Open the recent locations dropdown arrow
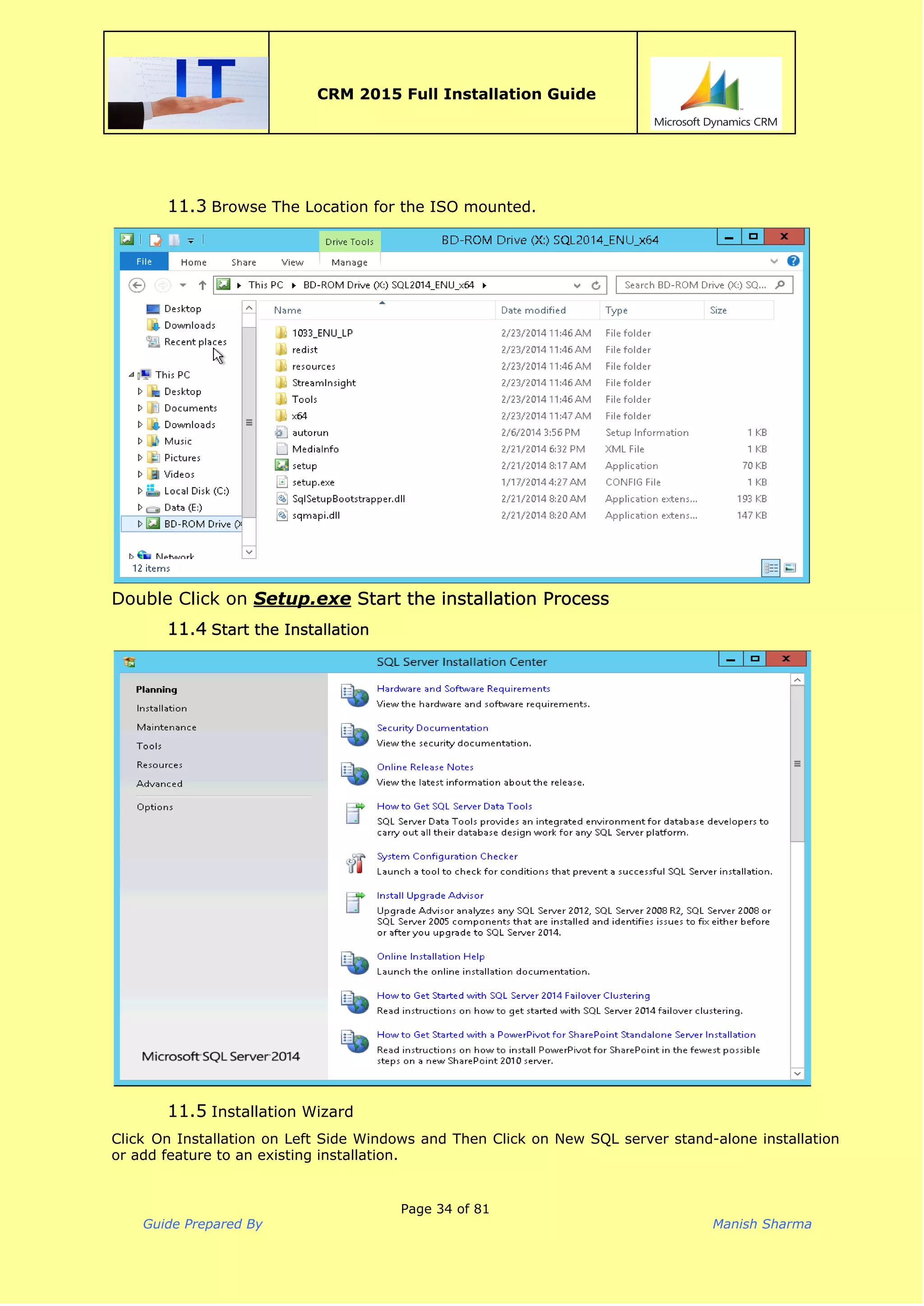924x1306 pixels. pyautogui.click(x=183, y=286)
